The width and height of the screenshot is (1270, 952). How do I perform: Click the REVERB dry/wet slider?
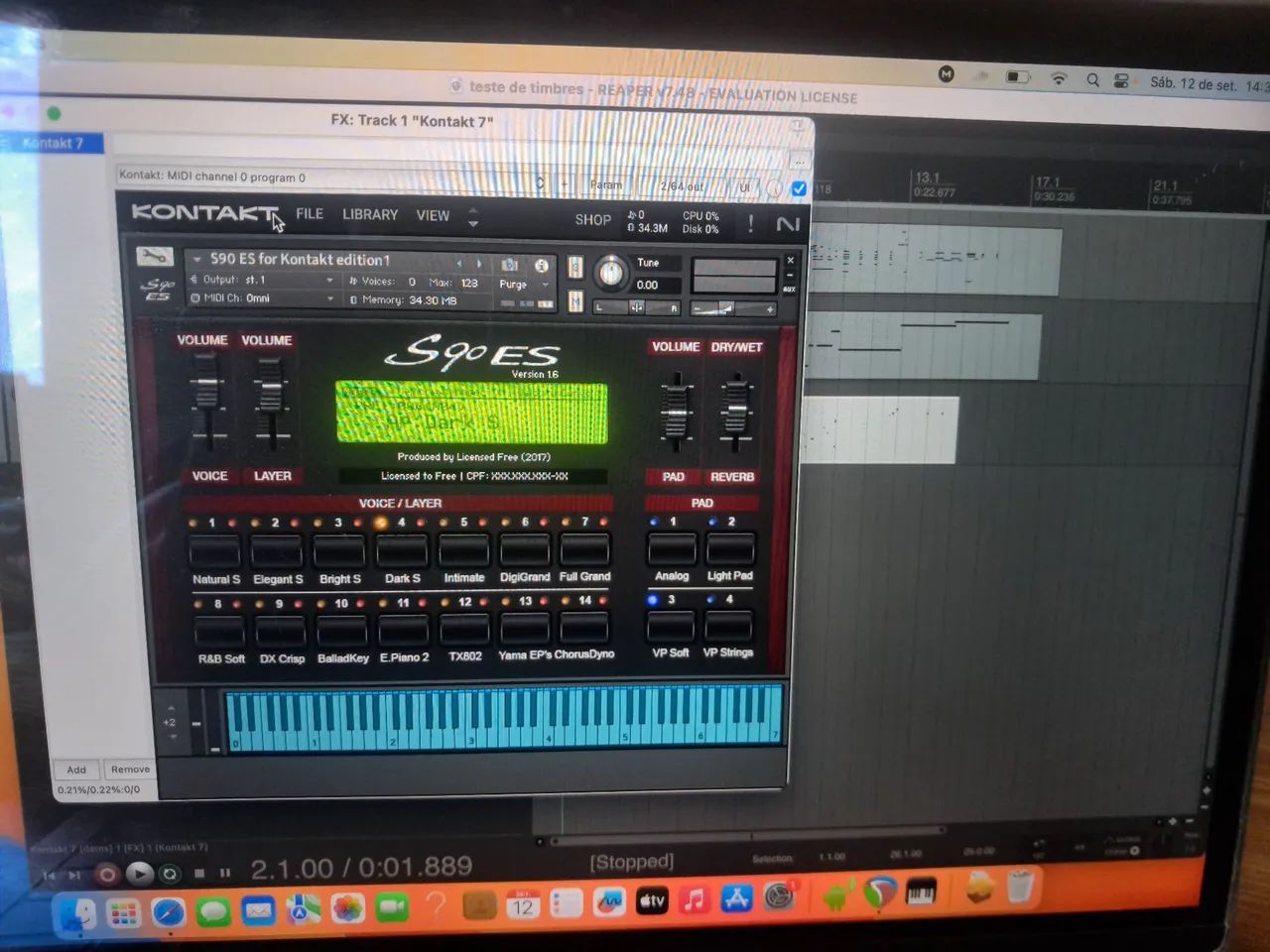pos(735,411)
